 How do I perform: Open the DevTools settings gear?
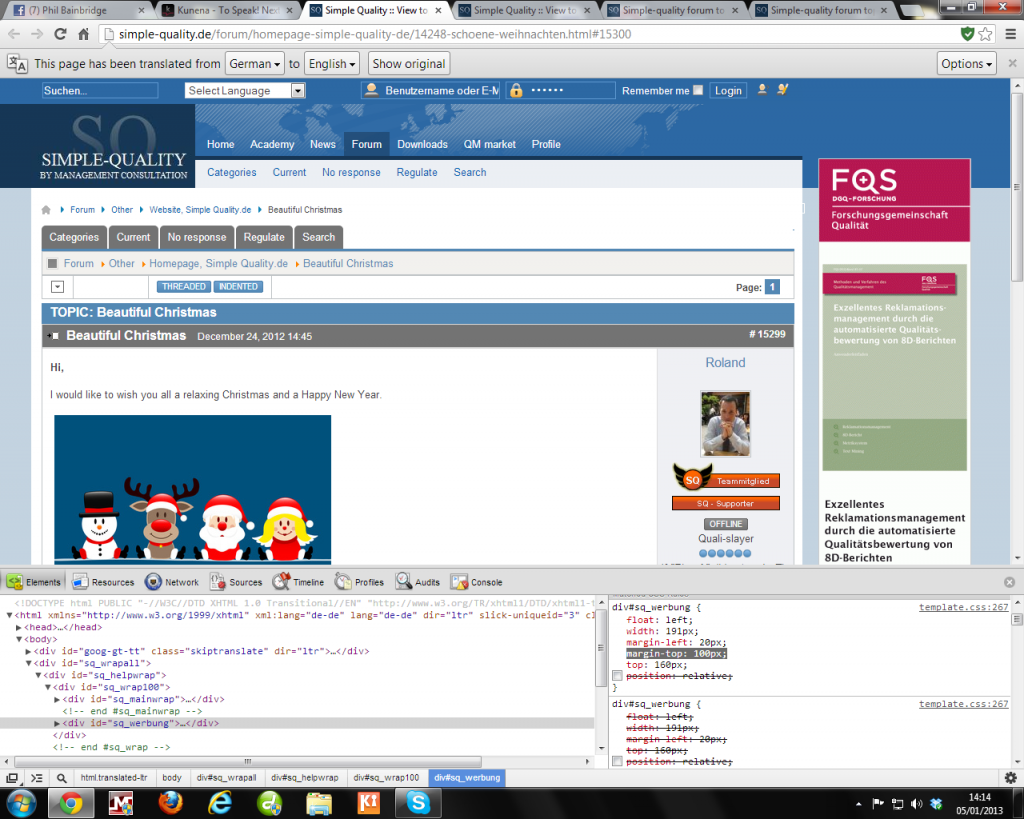tap(1010, 777)
